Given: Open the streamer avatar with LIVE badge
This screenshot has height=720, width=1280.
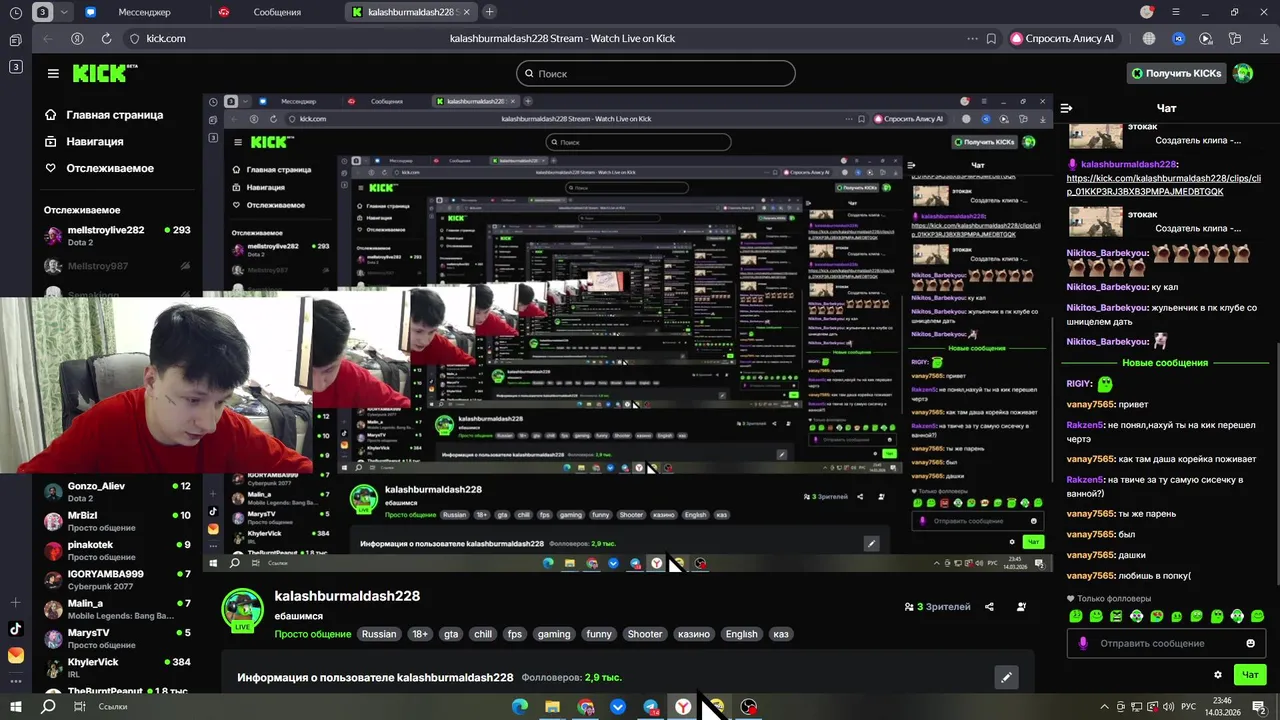Looking at the screenshot, I should coord(242,611).
